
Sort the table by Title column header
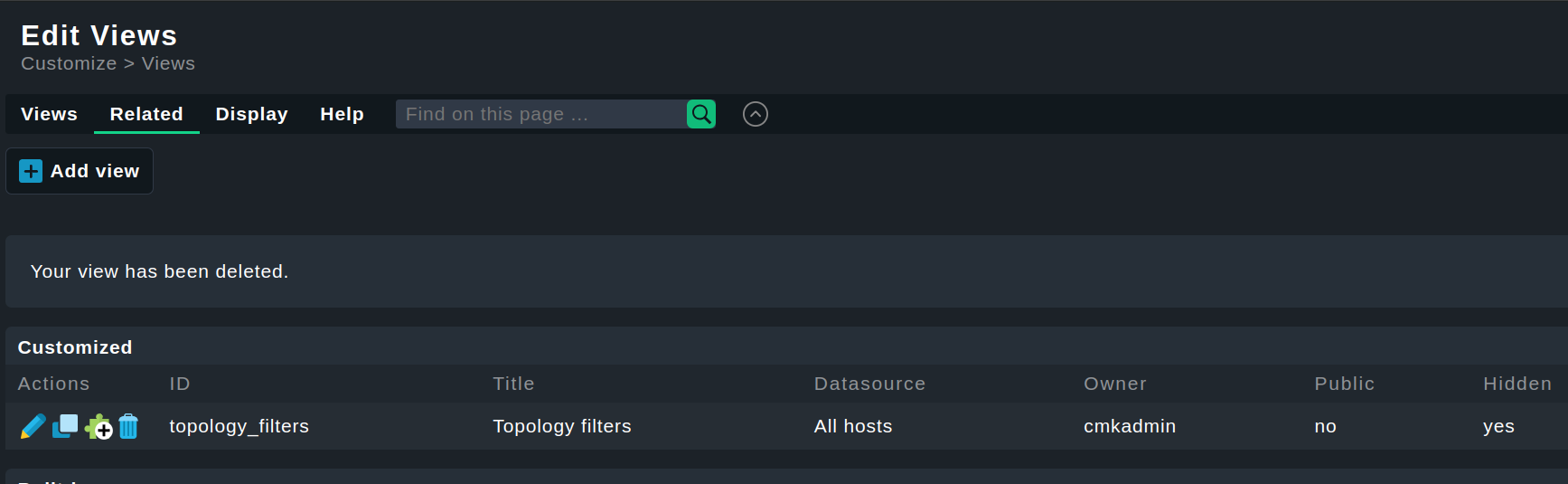(x=513, y=384)
